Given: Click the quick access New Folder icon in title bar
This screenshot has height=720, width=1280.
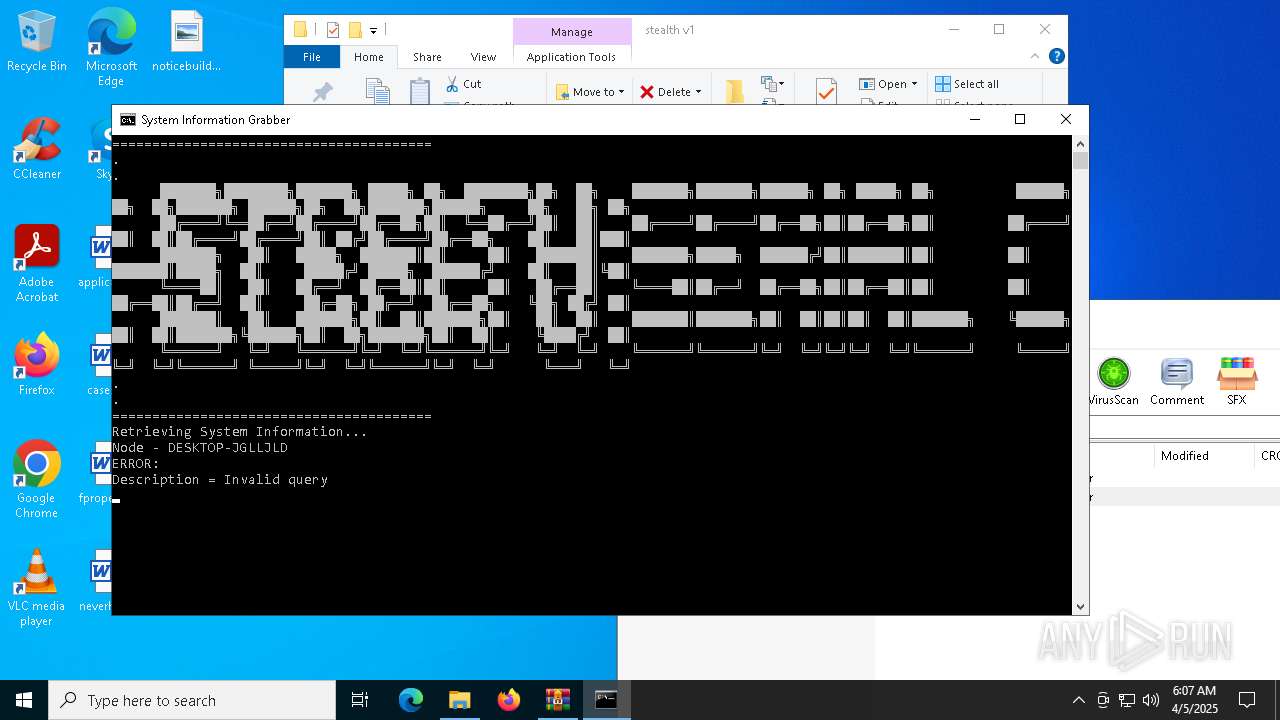Looking at the screenshot, I should pyautogui.click(x=354, y=30).
